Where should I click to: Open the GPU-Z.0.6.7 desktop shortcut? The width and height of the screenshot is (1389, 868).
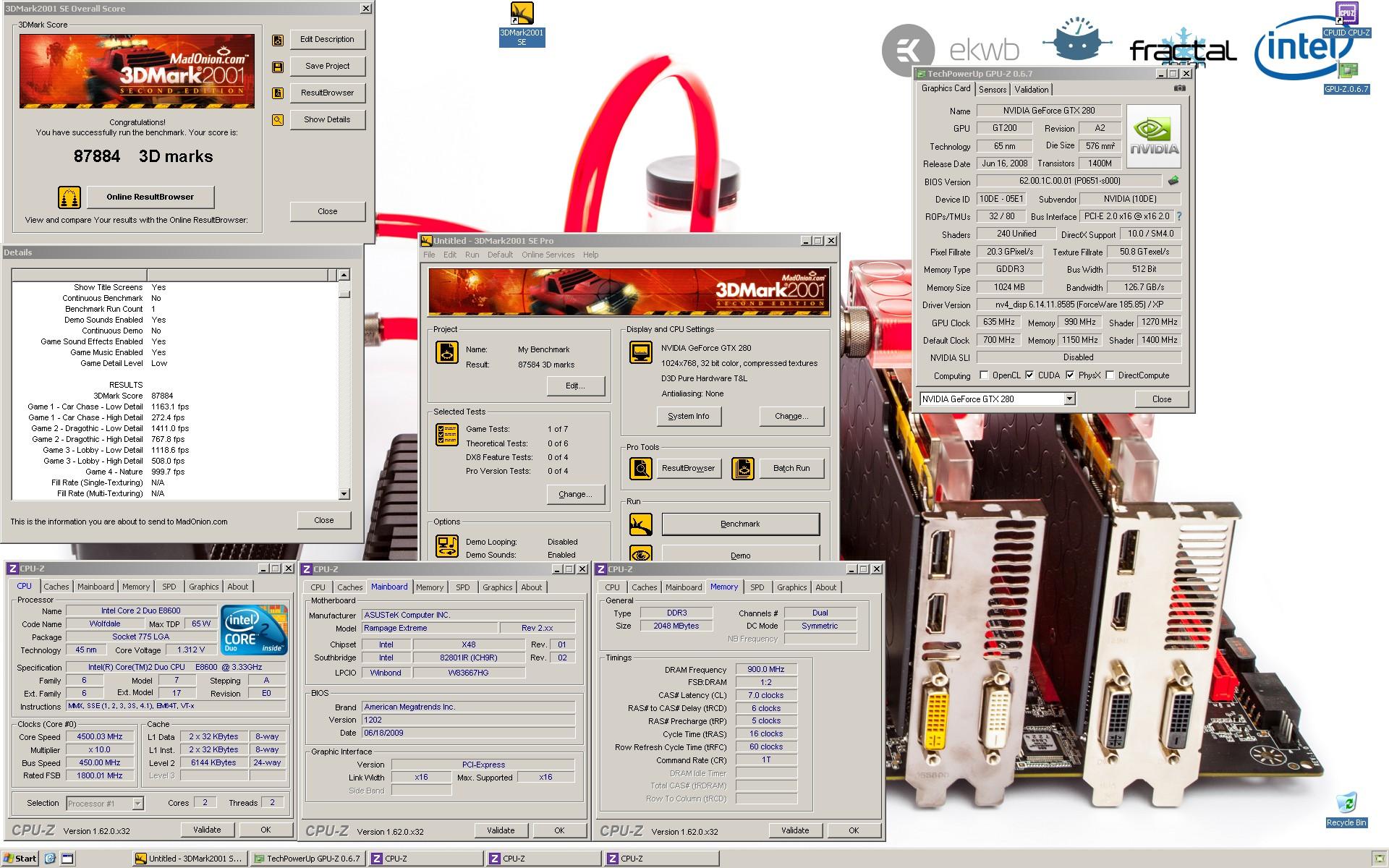click(1346, 78)
